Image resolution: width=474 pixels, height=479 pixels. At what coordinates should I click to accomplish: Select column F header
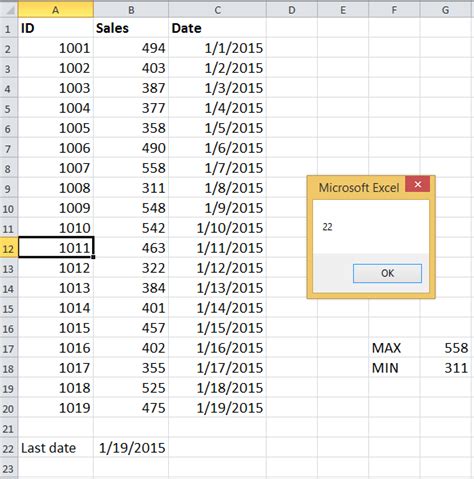point(394,10)
